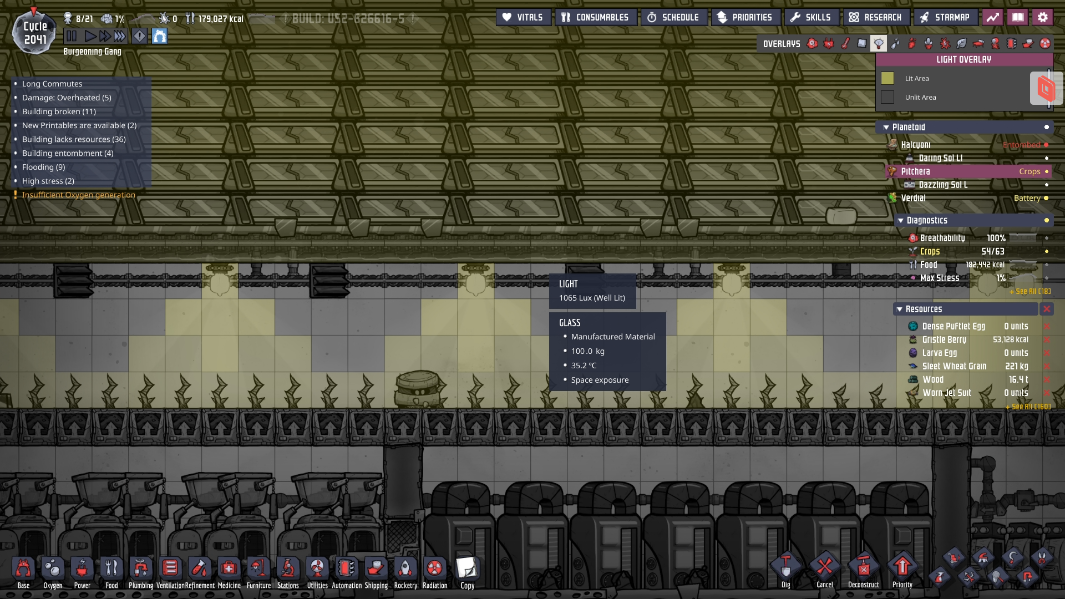
Task: Open the Skills panel
Action: pos(810,17)
